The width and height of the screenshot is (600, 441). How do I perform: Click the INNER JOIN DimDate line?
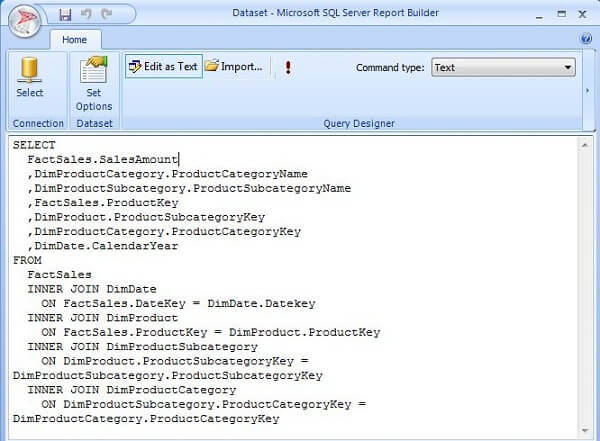pyautogui.click(x=92, y=289)
